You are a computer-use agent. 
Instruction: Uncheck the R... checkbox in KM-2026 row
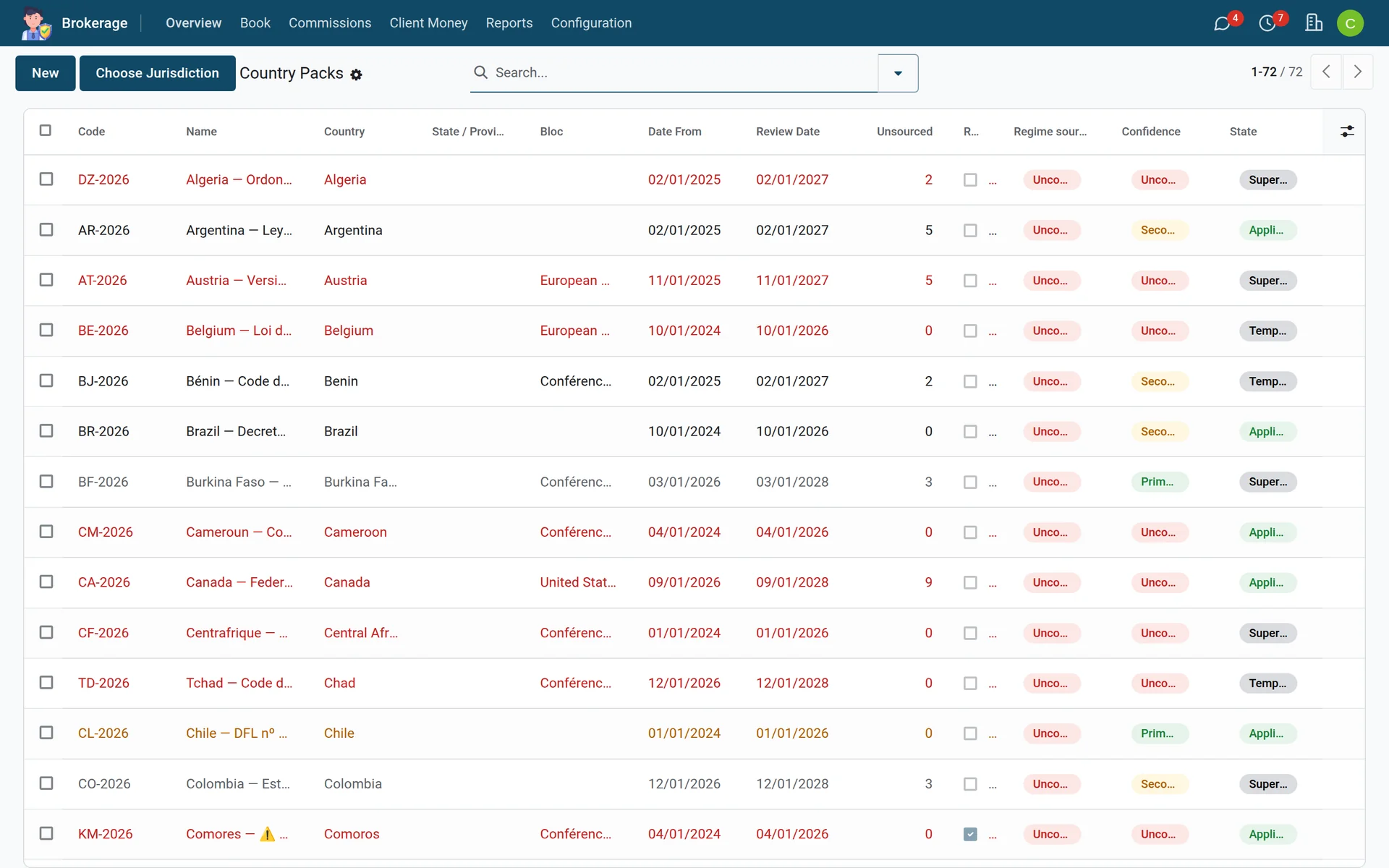pos(970,834)
